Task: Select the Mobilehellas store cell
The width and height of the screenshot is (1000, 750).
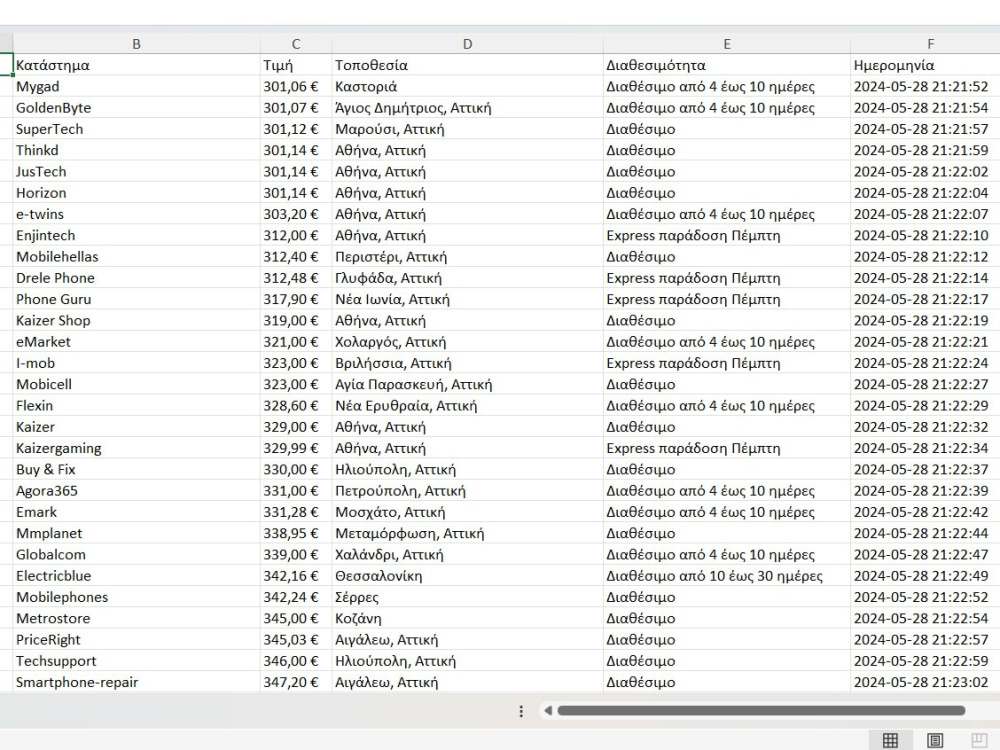Action: point(136,256)
